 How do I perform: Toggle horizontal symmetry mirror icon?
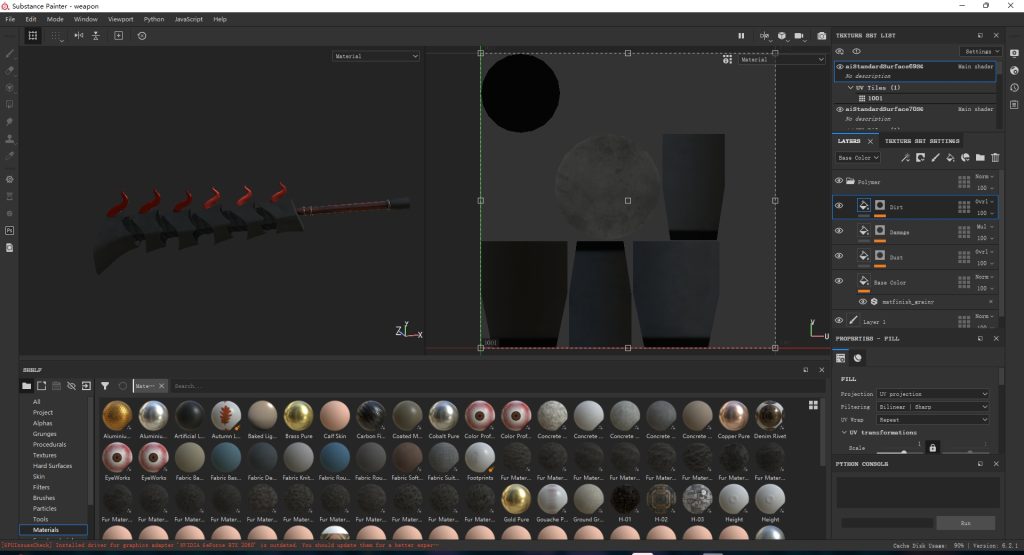tap(79, 36)
